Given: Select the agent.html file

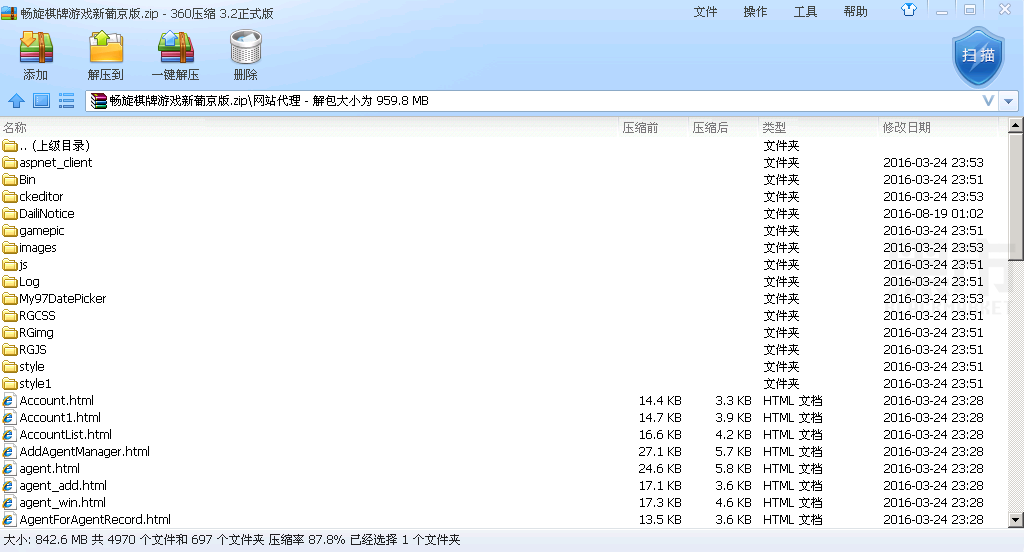Looking at the screenshot, I should point(503,468).
